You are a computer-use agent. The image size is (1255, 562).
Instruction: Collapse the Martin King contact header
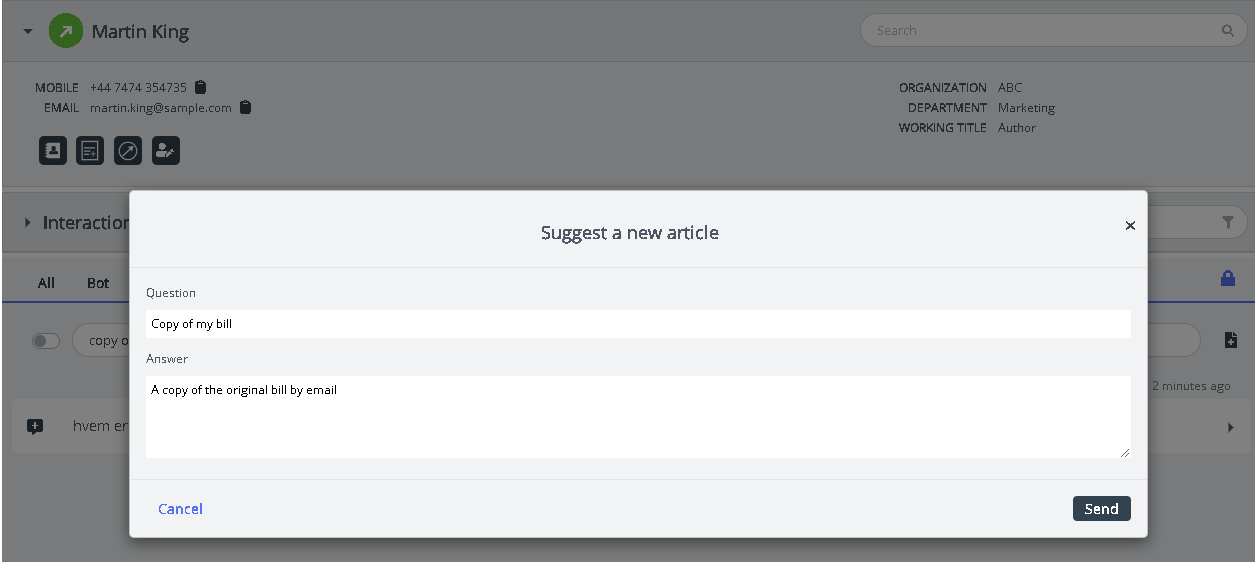28,32
